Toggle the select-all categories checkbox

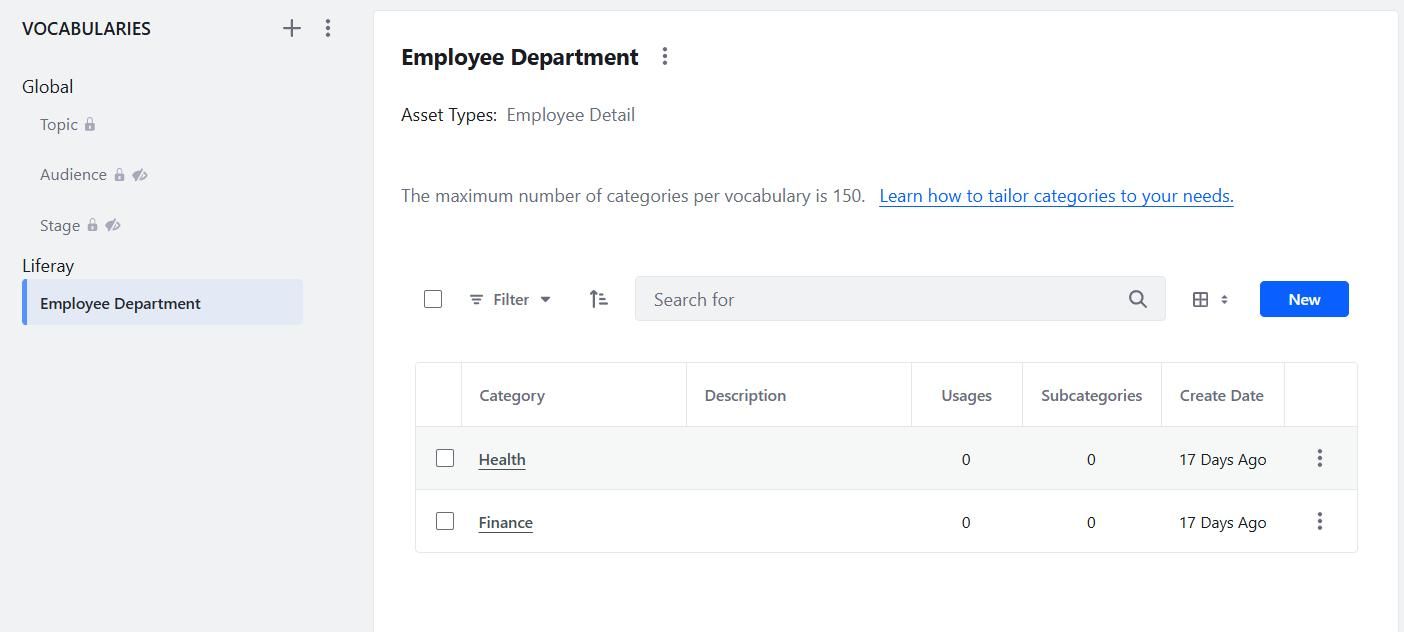point(433,299)
